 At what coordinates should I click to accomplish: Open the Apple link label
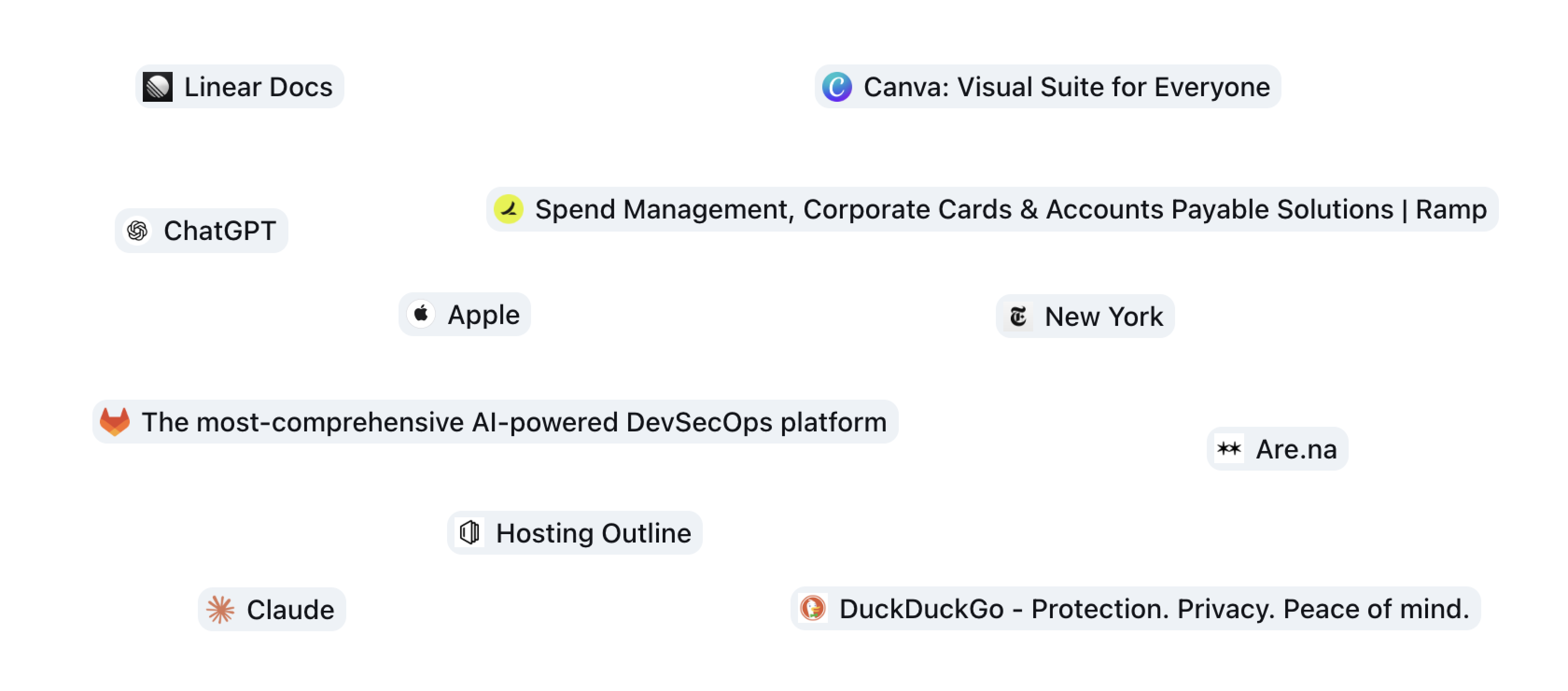click(x=483, y=314)
